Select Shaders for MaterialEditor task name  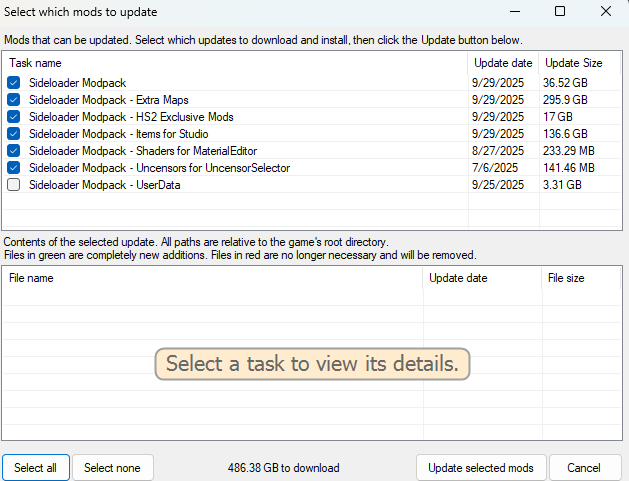pyautogui.click(x=143, y=151)
